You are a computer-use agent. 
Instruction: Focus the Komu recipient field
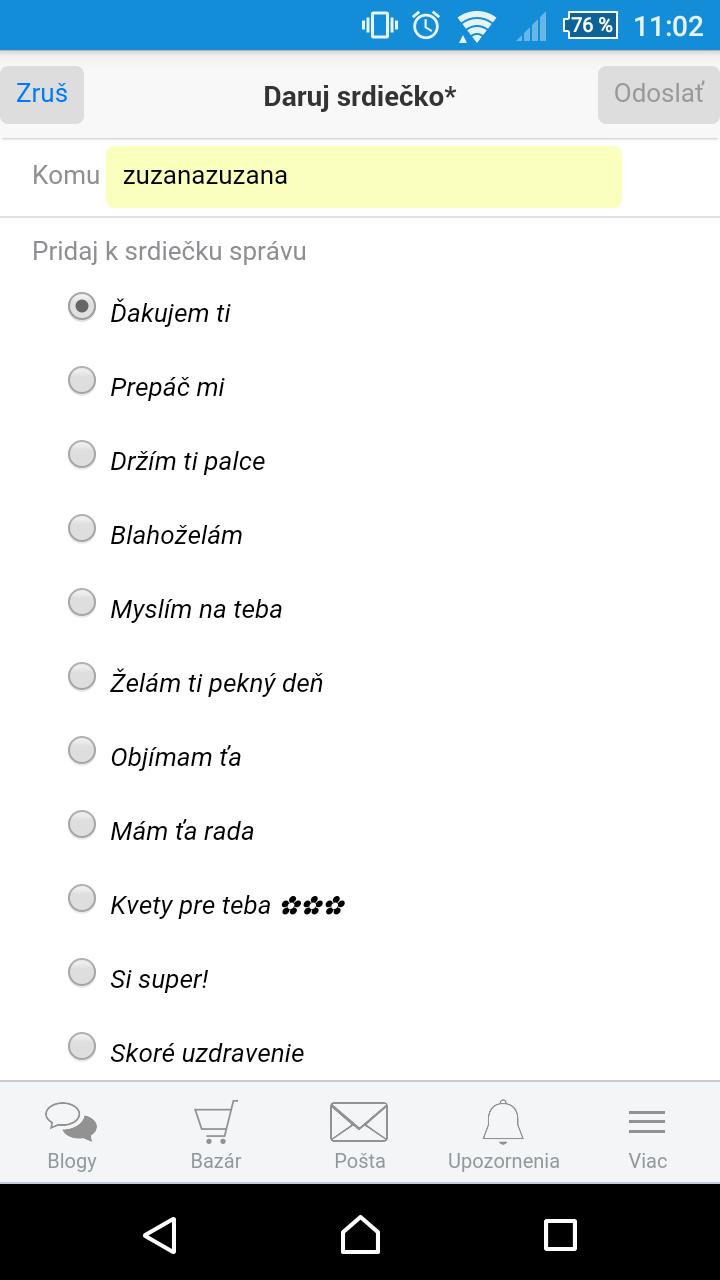pyautogui.click(x=363, y=177)
